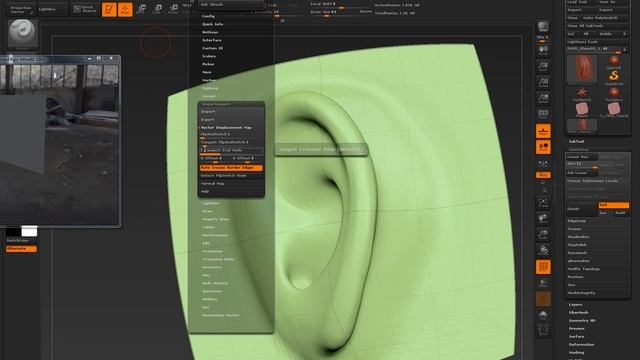Viewport: 640px width, 360px height.
Task: Open QuickSave preferences
Action: pos(212,291)
